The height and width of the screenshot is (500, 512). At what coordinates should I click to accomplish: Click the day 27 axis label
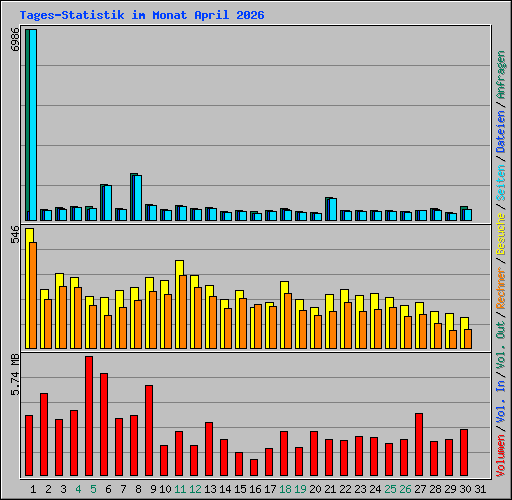(420, 489)
